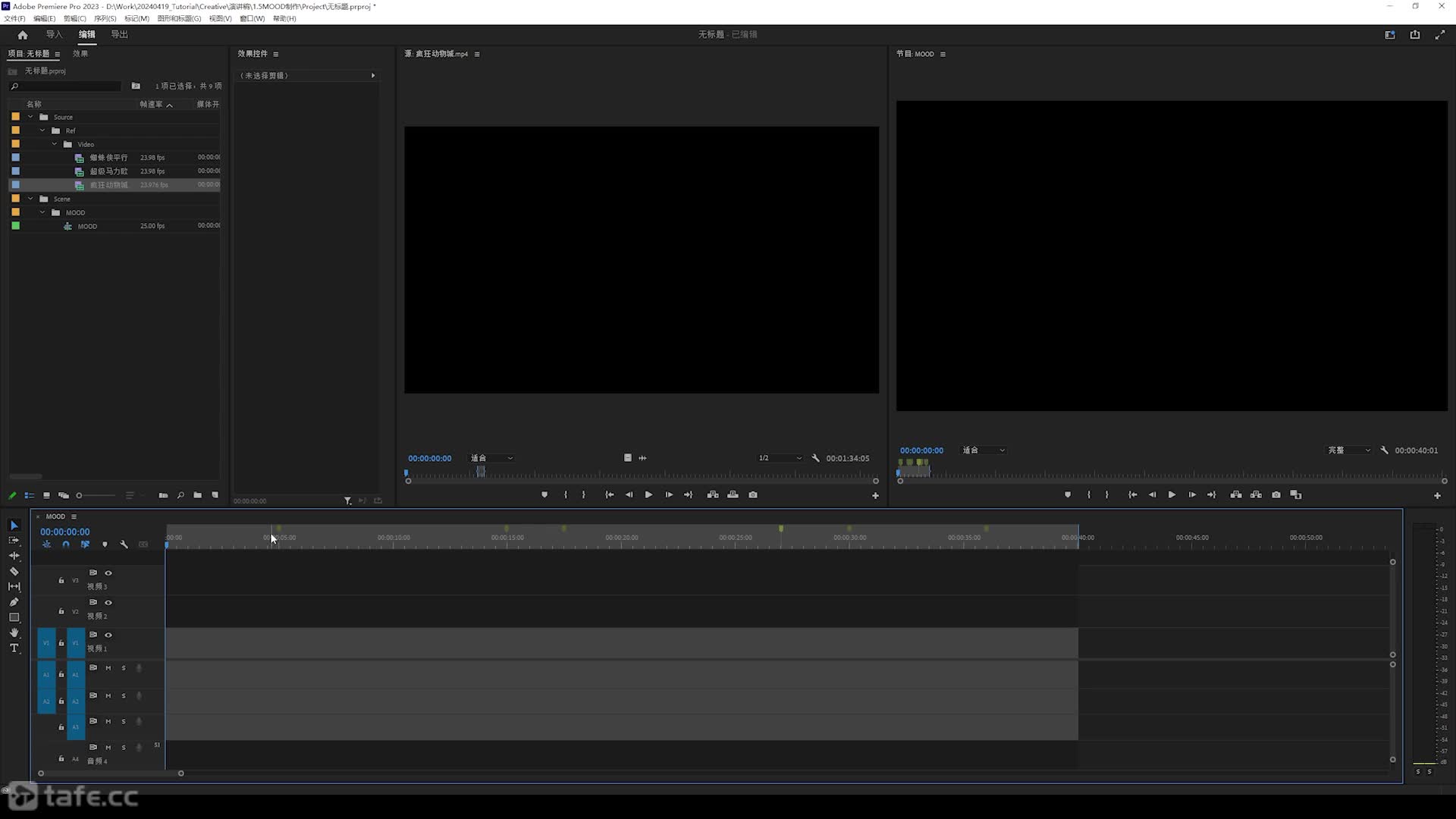Viewport: 1456px width, 819px height.
Task: Step forward one frame in source monitor
Action: point(669,494)
